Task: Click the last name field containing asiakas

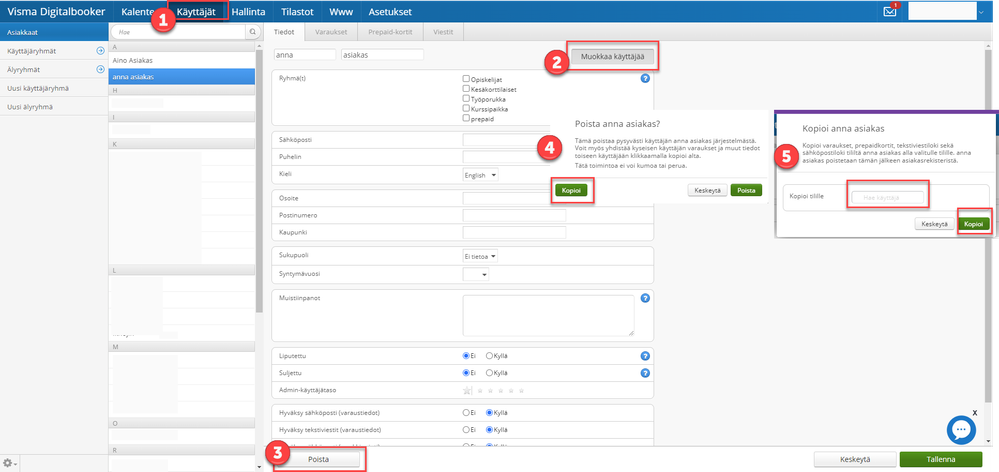Action: (x=383, y=55)
